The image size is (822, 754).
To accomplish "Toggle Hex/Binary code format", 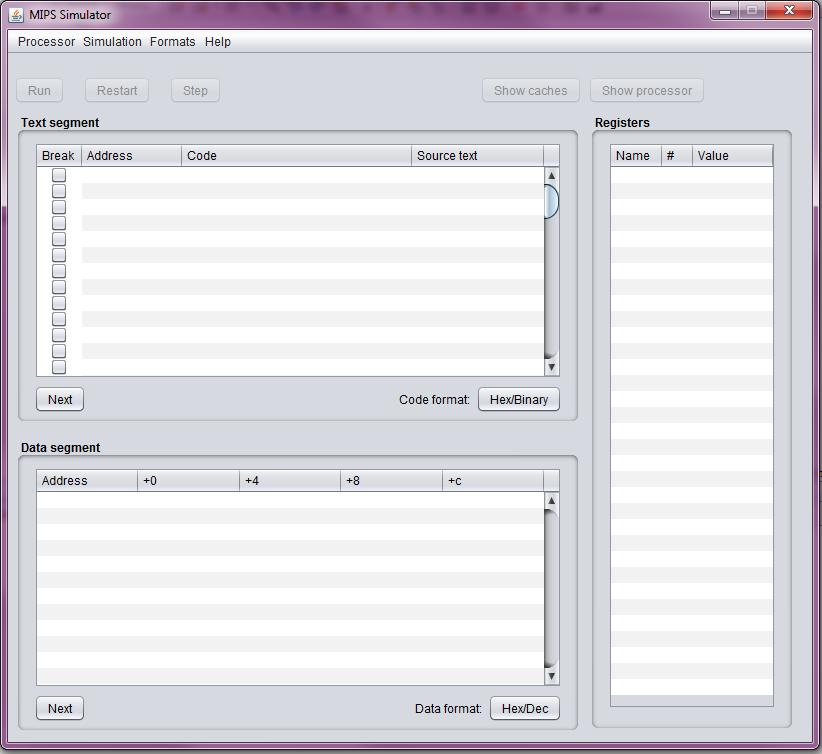I will (x=518, y=400).
